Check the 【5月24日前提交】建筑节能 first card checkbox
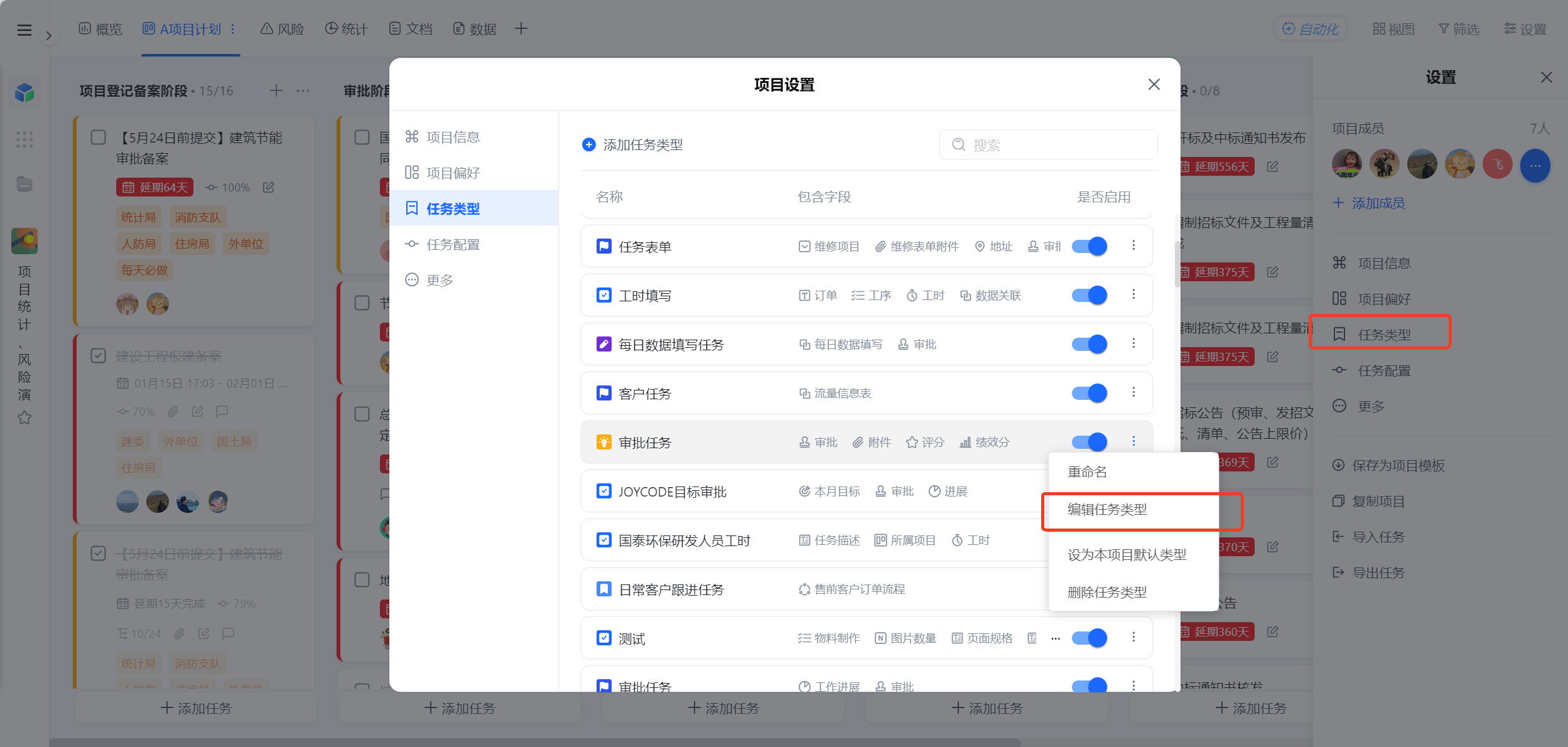The width and height of the screenshot is (1568, 747). (x=99, y=137)
